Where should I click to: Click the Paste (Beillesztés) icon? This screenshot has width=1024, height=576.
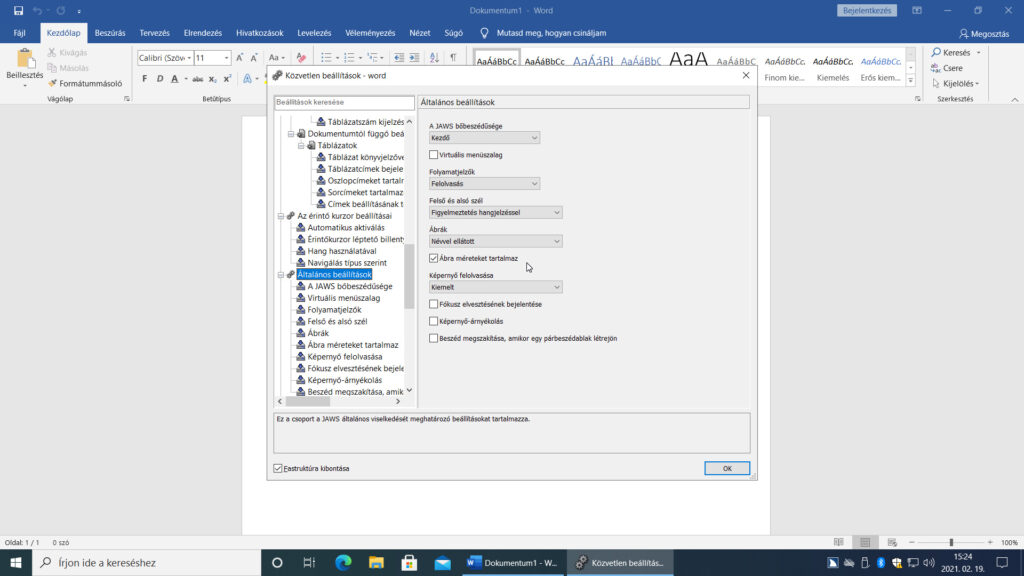[25, 59]
